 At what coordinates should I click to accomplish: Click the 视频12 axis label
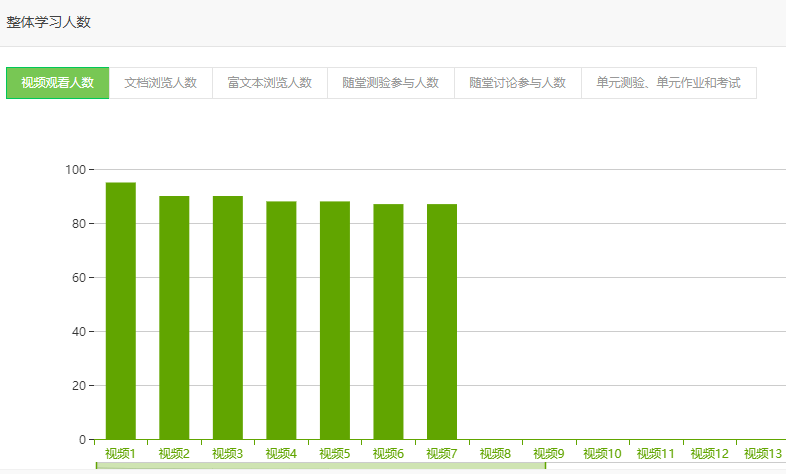tap(709, 454)
